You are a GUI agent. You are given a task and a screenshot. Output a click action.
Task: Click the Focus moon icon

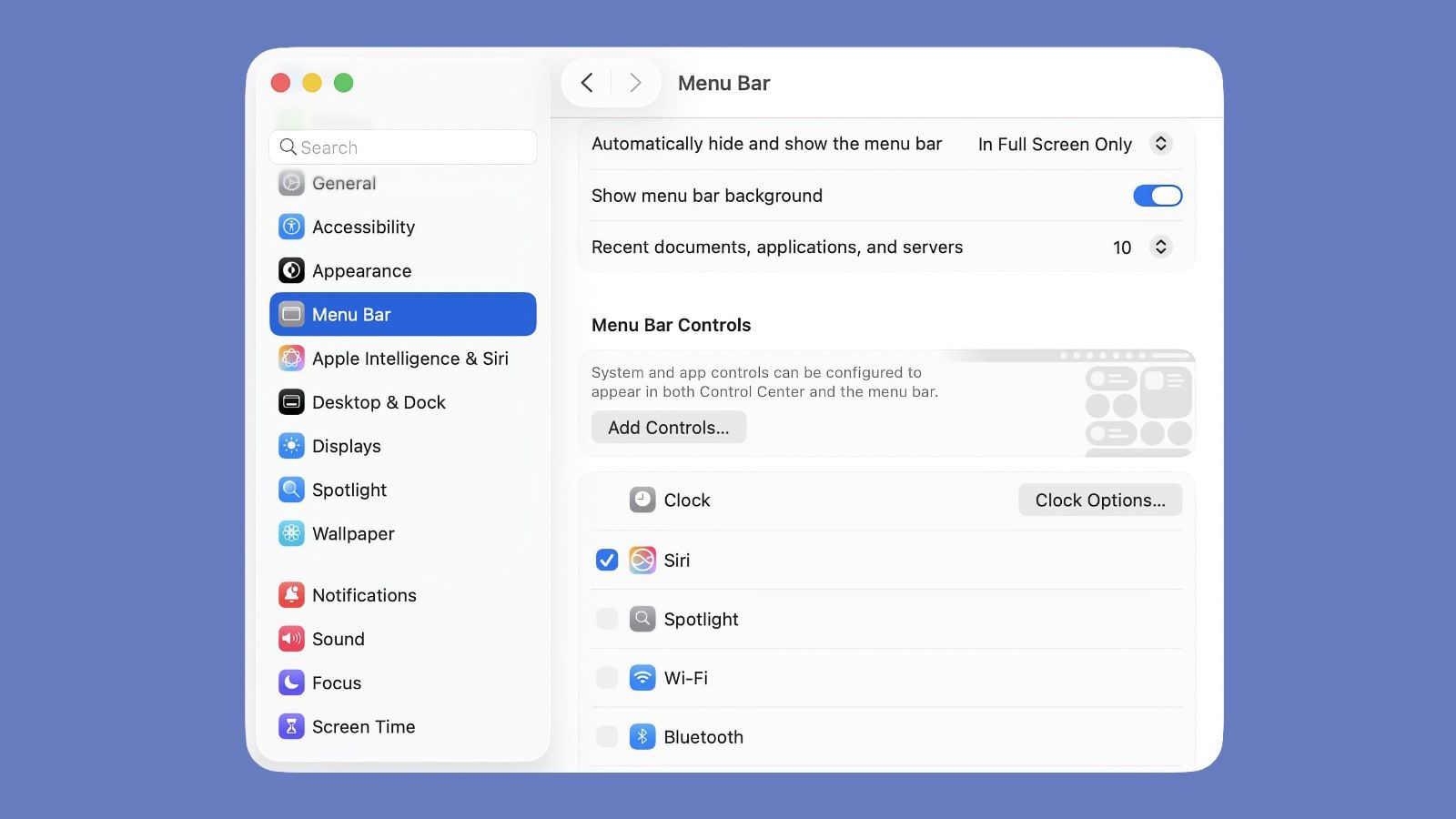(x=291, y=682)
